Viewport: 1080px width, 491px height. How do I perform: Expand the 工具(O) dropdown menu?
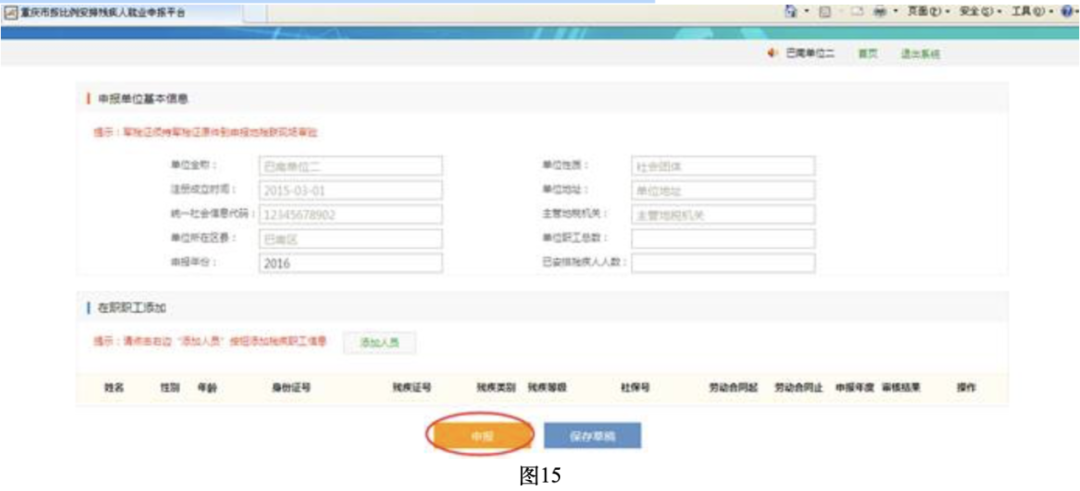[x=1029, y=11]
